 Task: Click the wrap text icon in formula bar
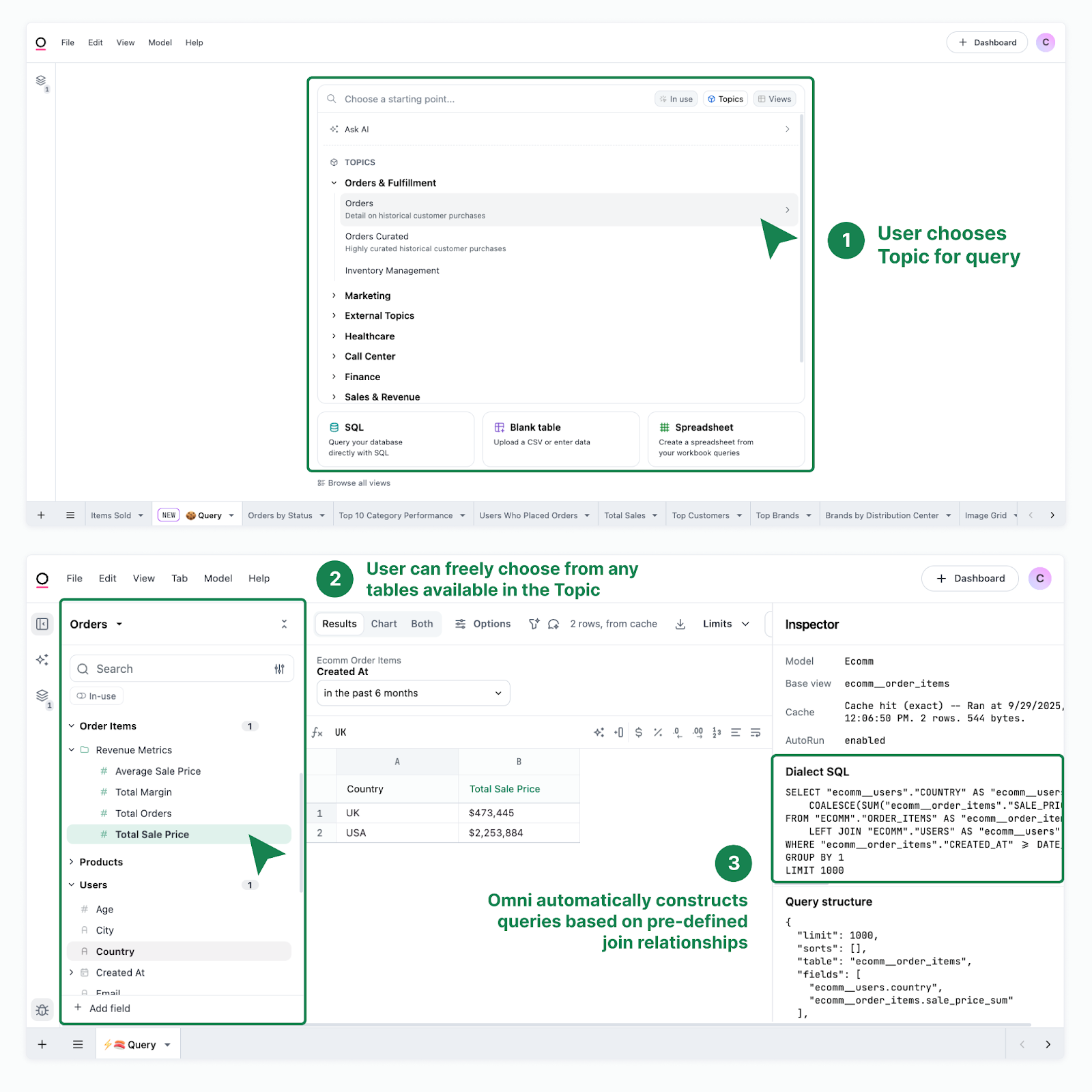click(756, 732)
